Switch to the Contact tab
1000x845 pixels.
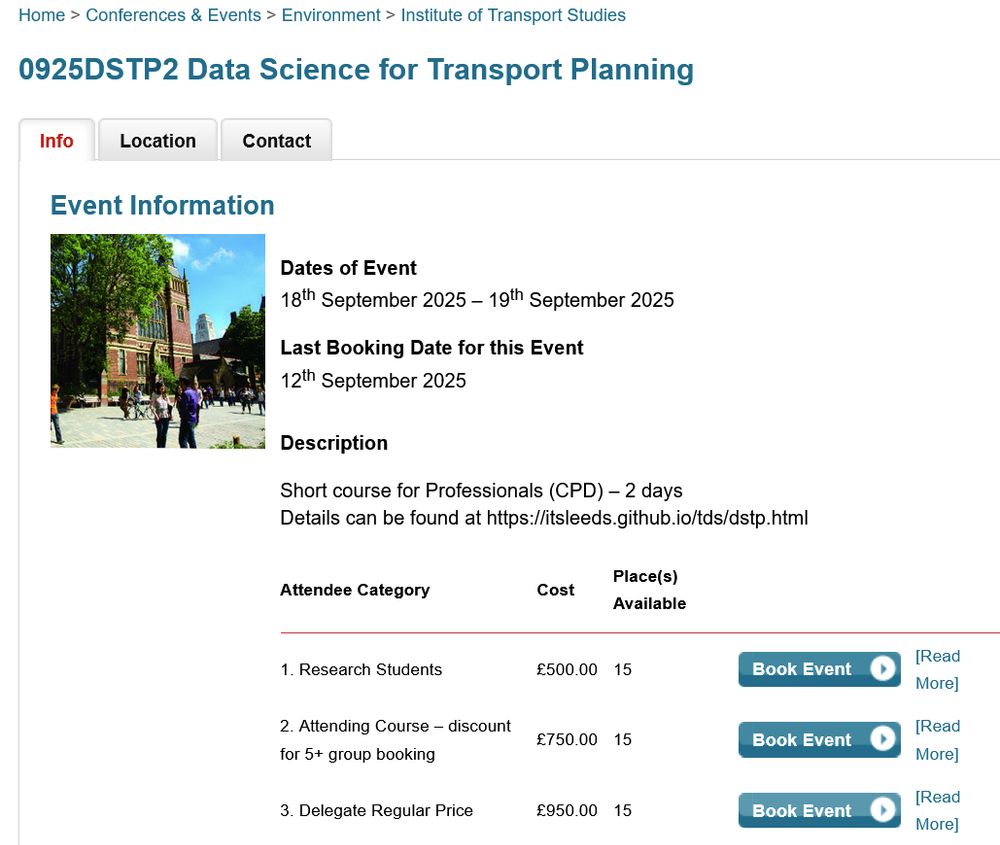pyautogui.click(x=276, y=140)
